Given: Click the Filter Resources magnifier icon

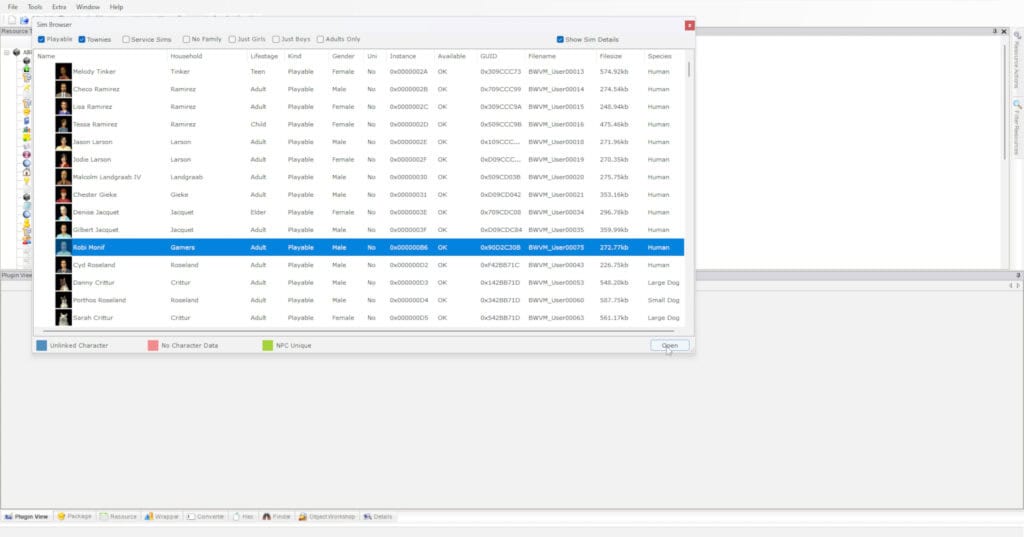Looking at the screenshot, I should coord(1017,104).
